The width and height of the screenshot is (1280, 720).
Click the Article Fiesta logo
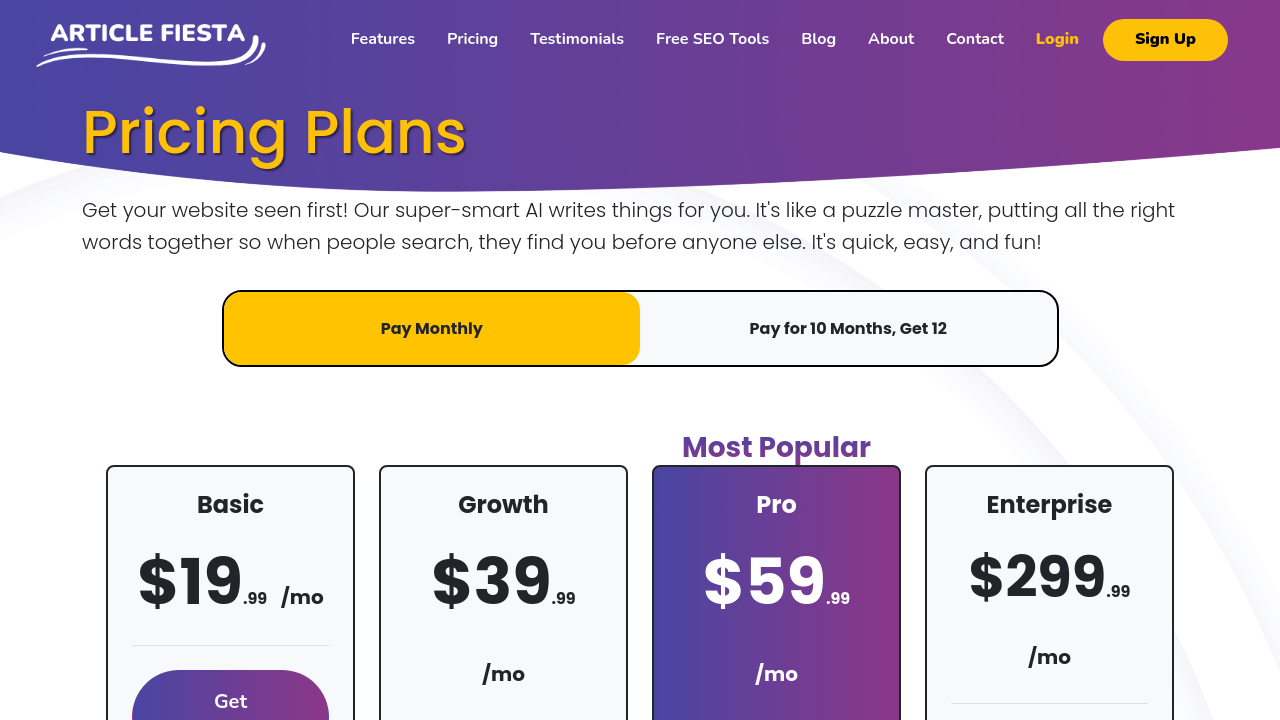[151, 42]
